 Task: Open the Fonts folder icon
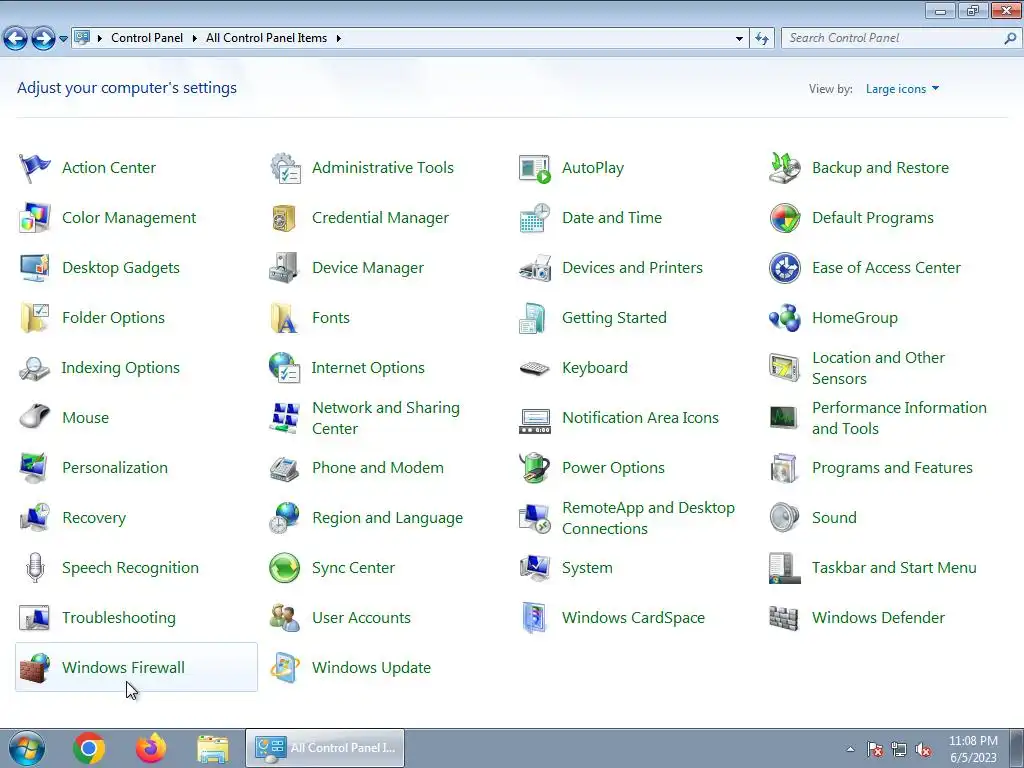[x=285, y=318]
